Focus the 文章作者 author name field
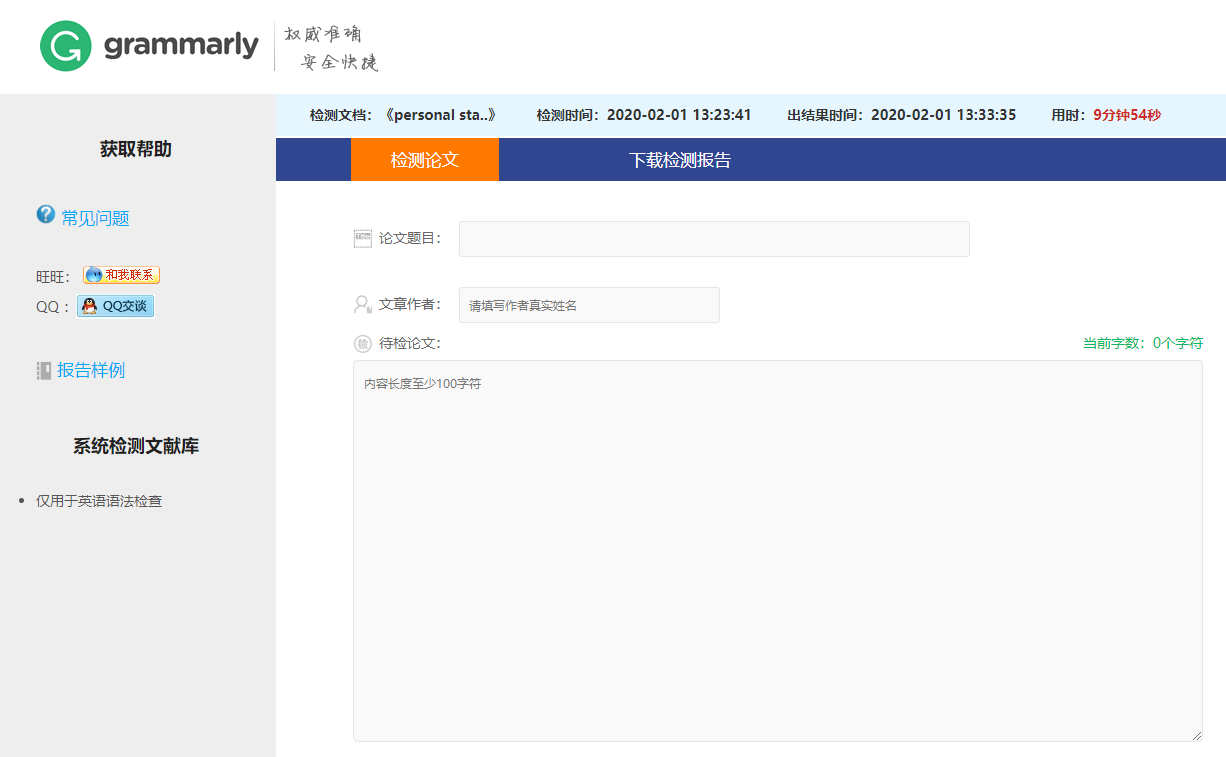 click(589, 305)
